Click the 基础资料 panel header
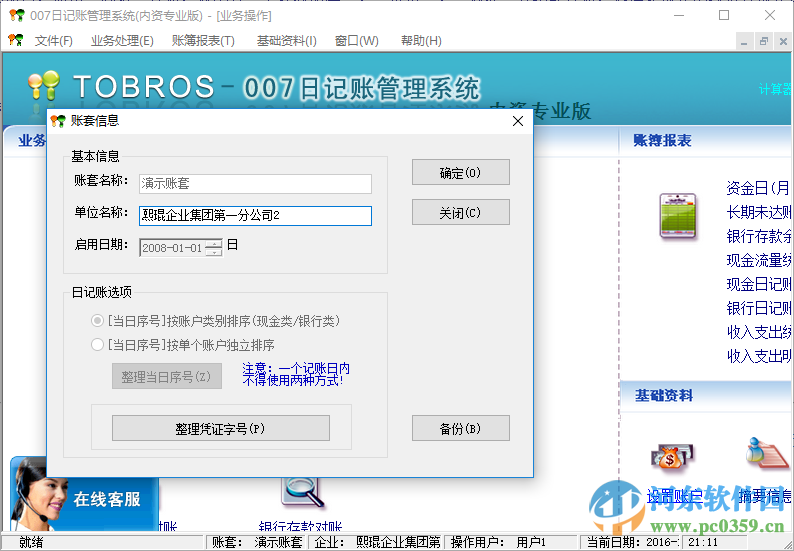Viewport: 794px width, 551px height. point(664,395)
